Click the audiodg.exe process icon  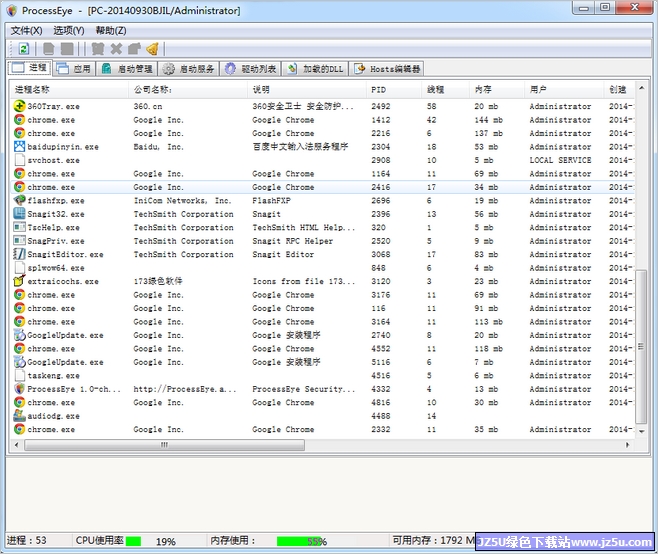pos(19,416)
